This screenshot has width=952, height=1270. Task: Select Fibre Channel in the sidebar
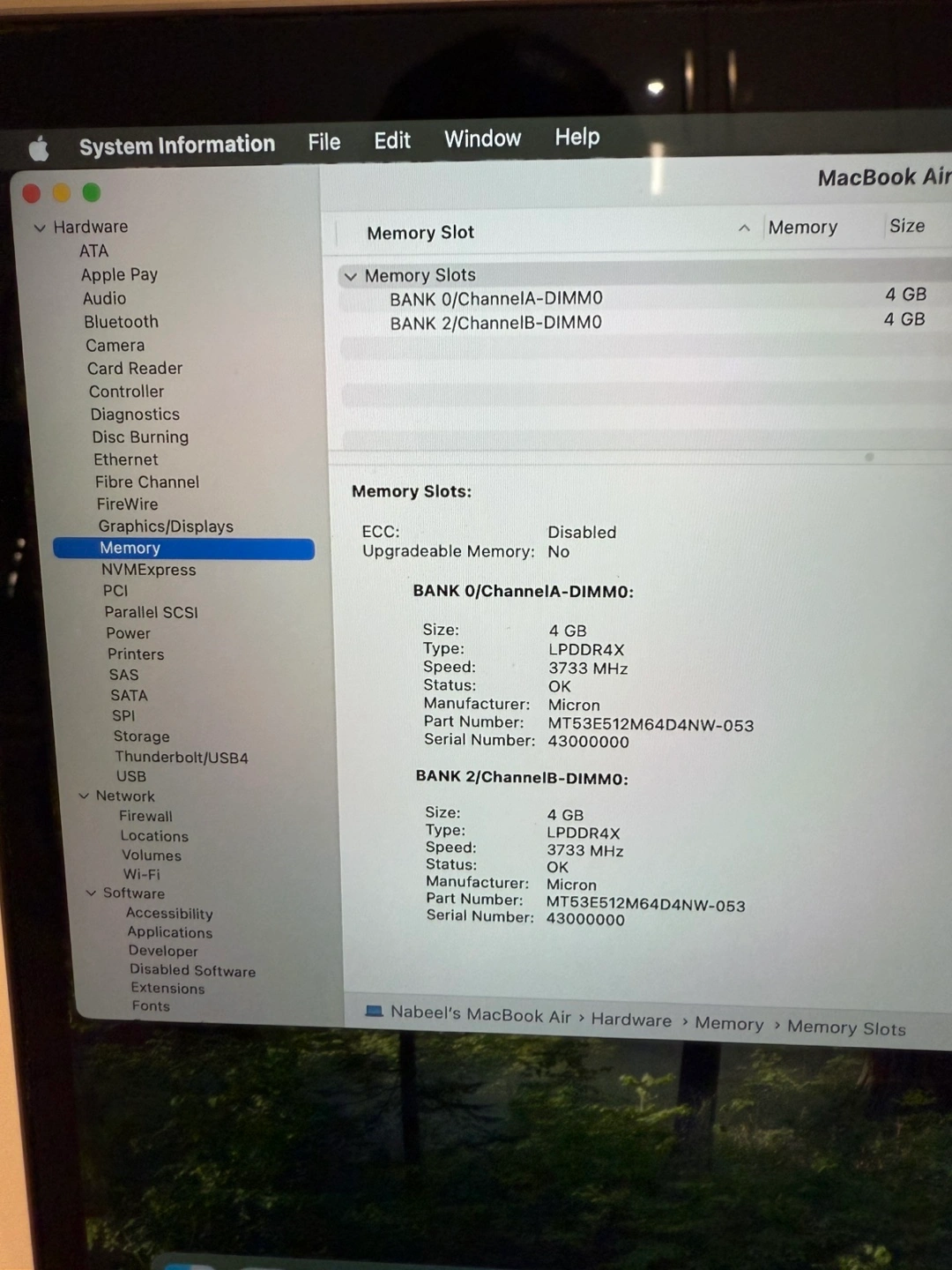147,482
